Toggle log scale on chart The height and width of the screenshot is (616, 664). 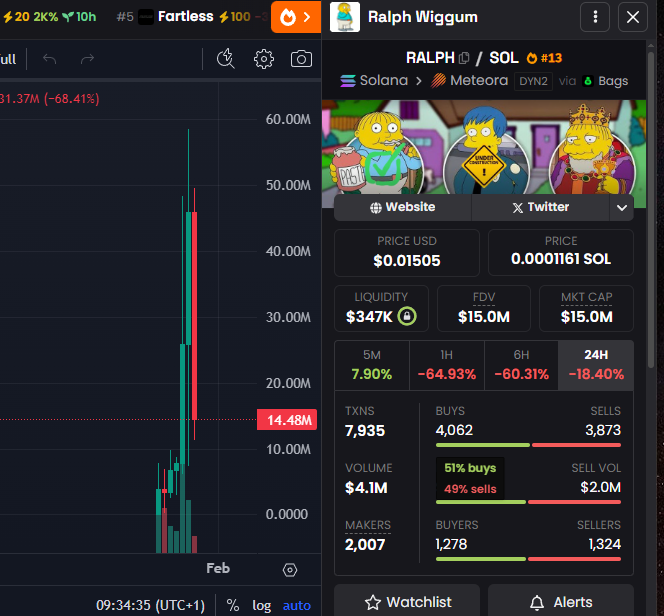tap(261, 605)
